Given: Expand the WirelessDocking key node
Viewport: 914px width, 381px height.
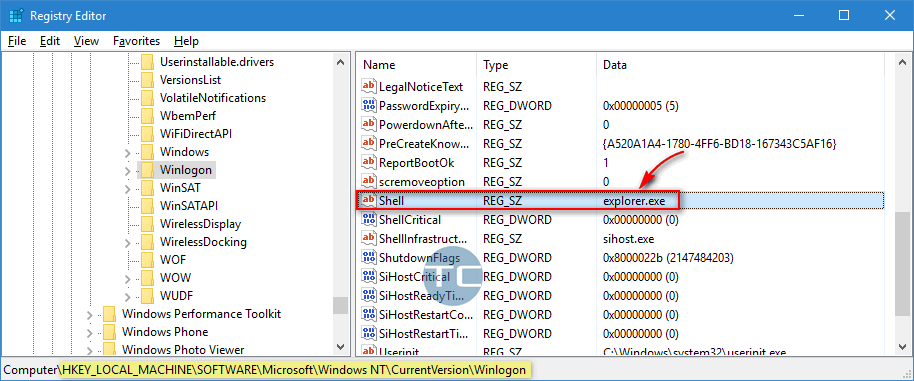Looking at the screenshot, I should tap(128, 242).
